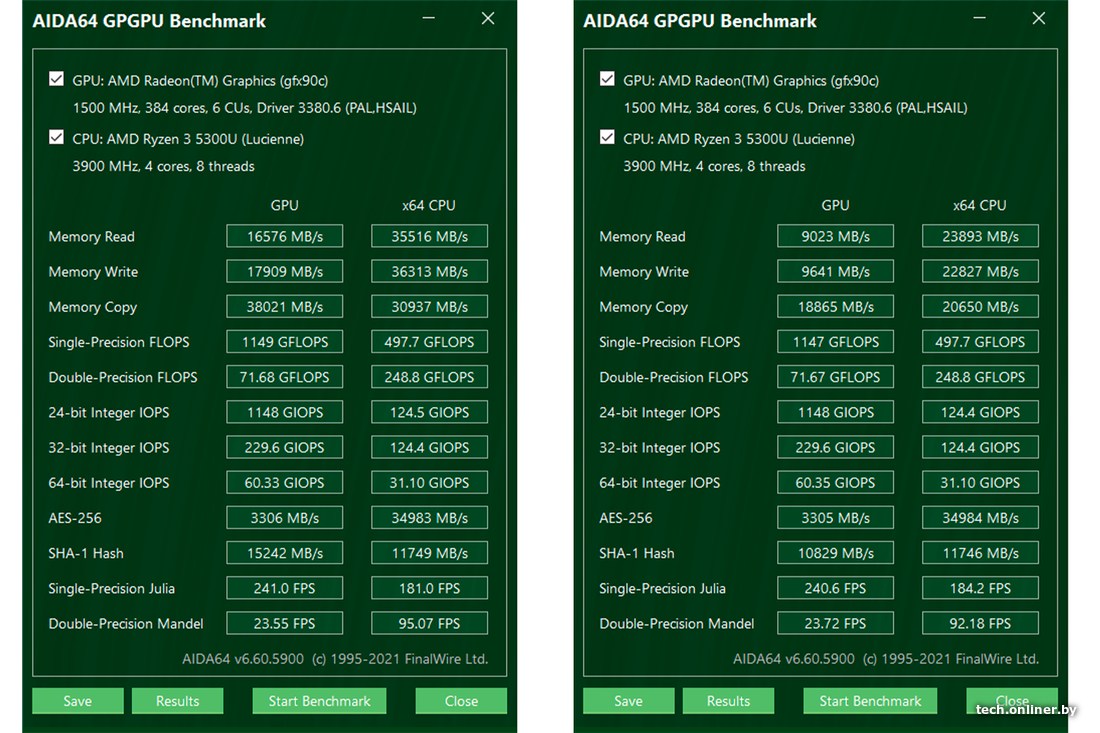This screenshot has width=1100, height=733.
Task: Minimize the left AIDA64 GPGPU window
Action: coord(429,19)
